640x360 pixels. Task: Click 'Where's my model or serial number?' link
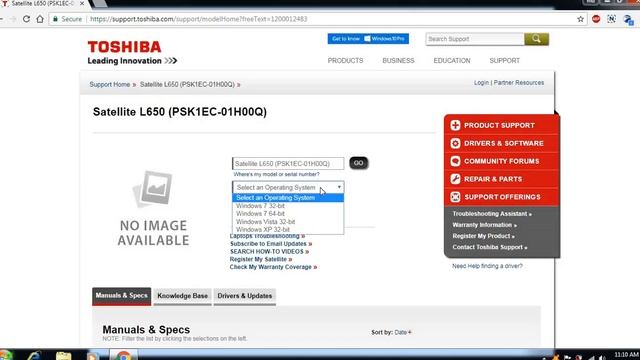(276, 174)
